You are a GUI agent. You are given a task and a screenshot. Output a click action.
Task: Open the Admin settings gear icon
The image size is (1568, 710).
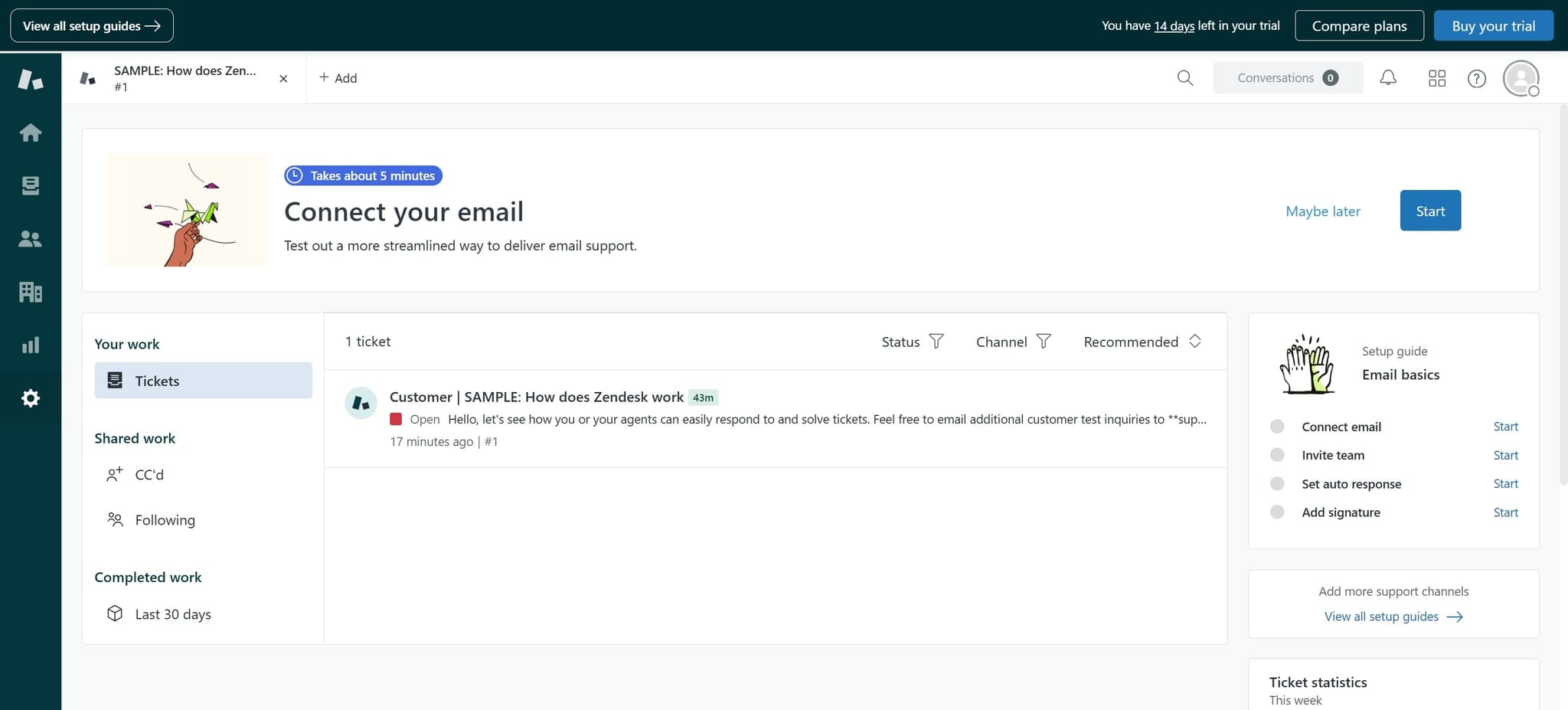coord(31,398)
